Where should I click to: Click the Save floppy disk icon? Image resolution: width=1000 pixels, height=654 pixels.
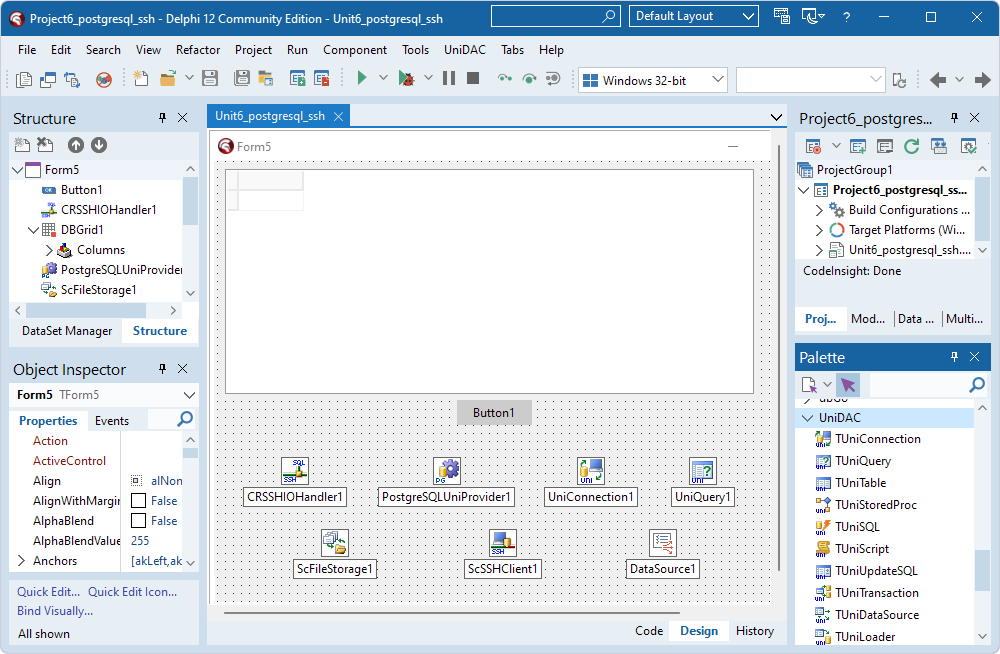pos(210,79)
